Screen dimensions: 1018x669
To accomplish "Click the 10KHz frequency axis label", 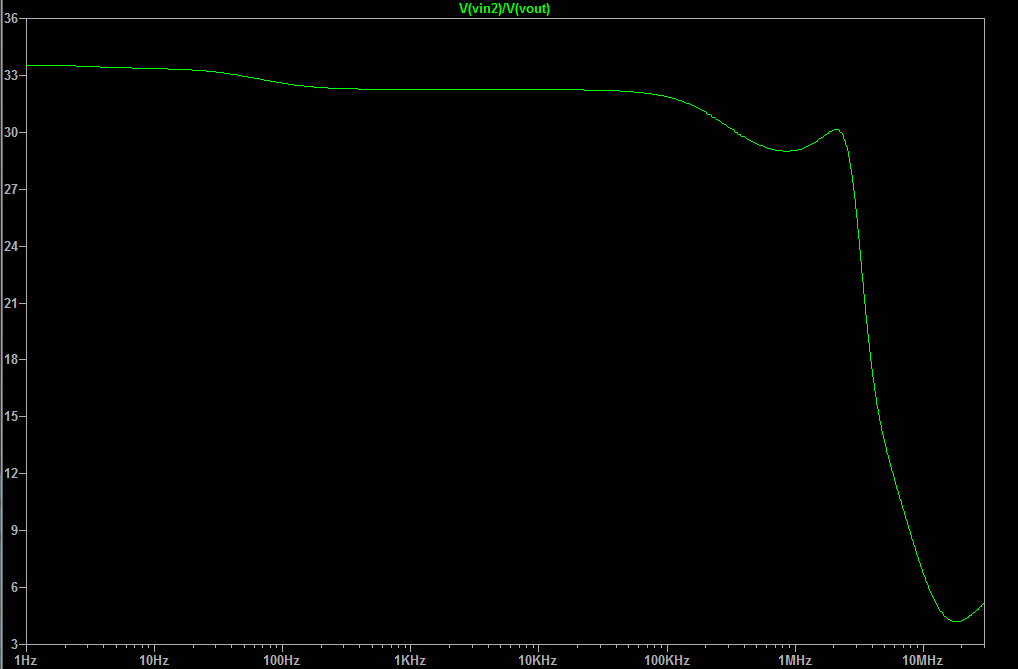I will click(x=538, y=661).
